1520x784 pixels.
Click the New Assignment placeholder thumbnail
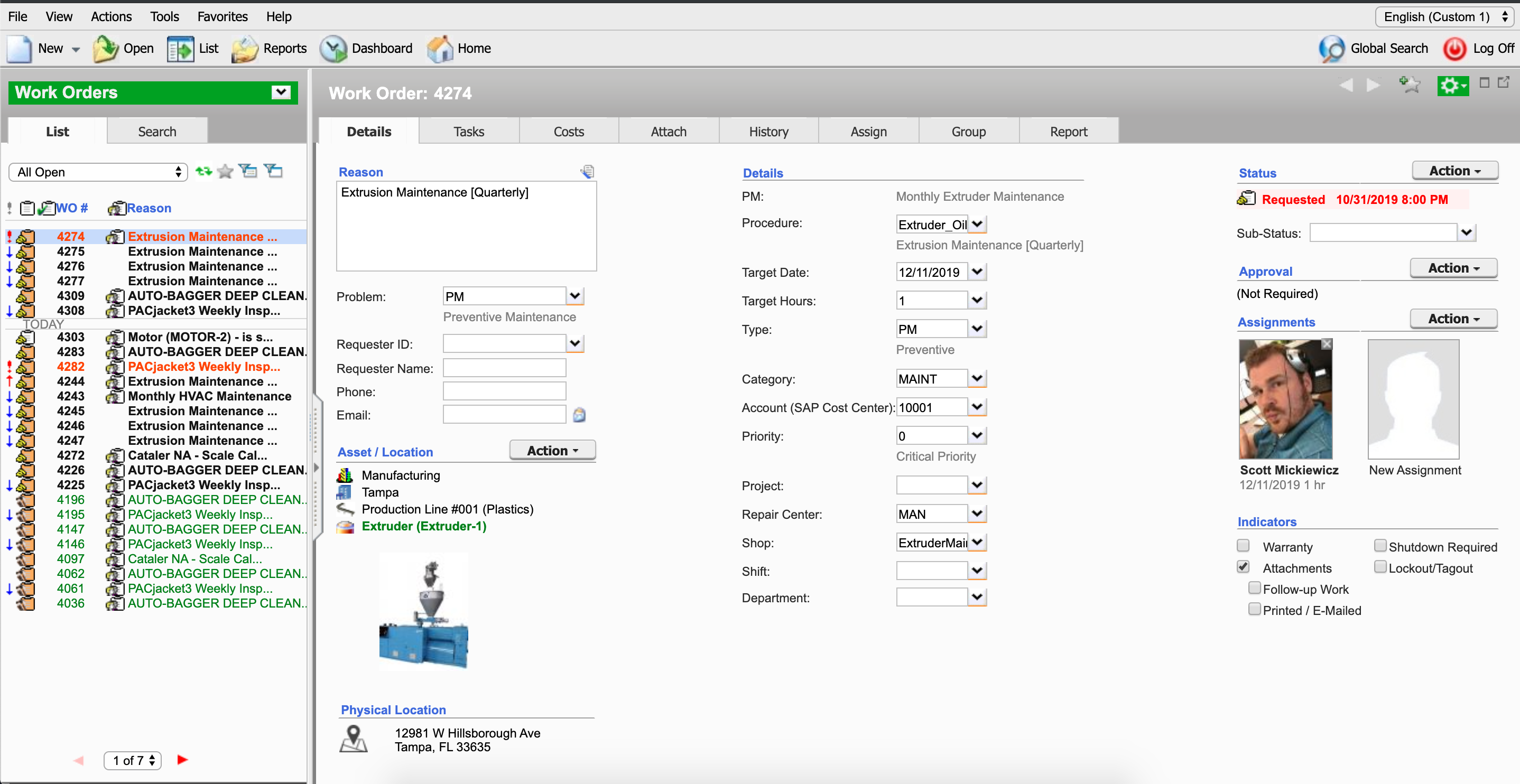[x=1413, y=399]
